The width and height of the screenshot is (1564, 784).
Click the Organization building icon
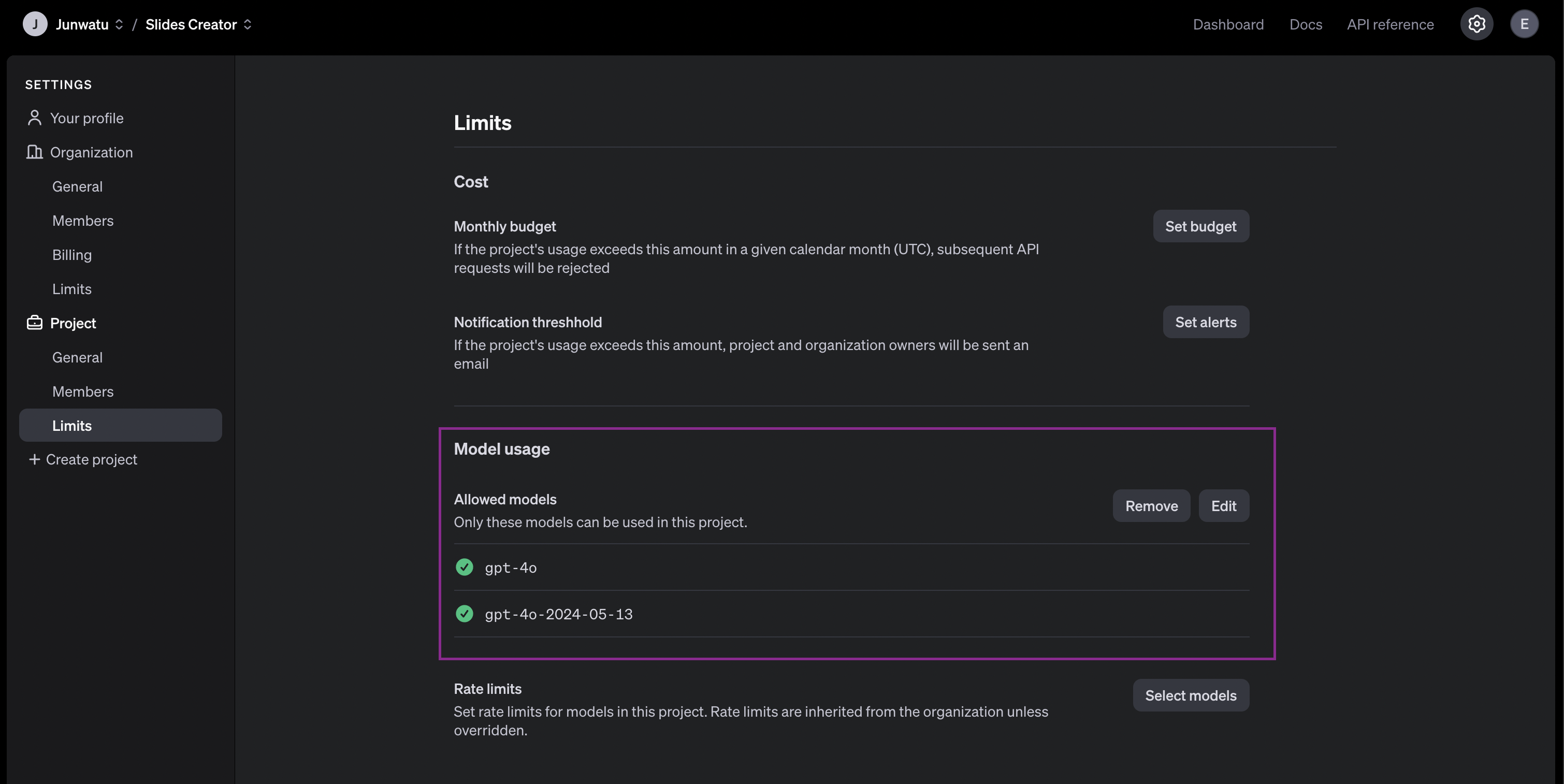35,152
